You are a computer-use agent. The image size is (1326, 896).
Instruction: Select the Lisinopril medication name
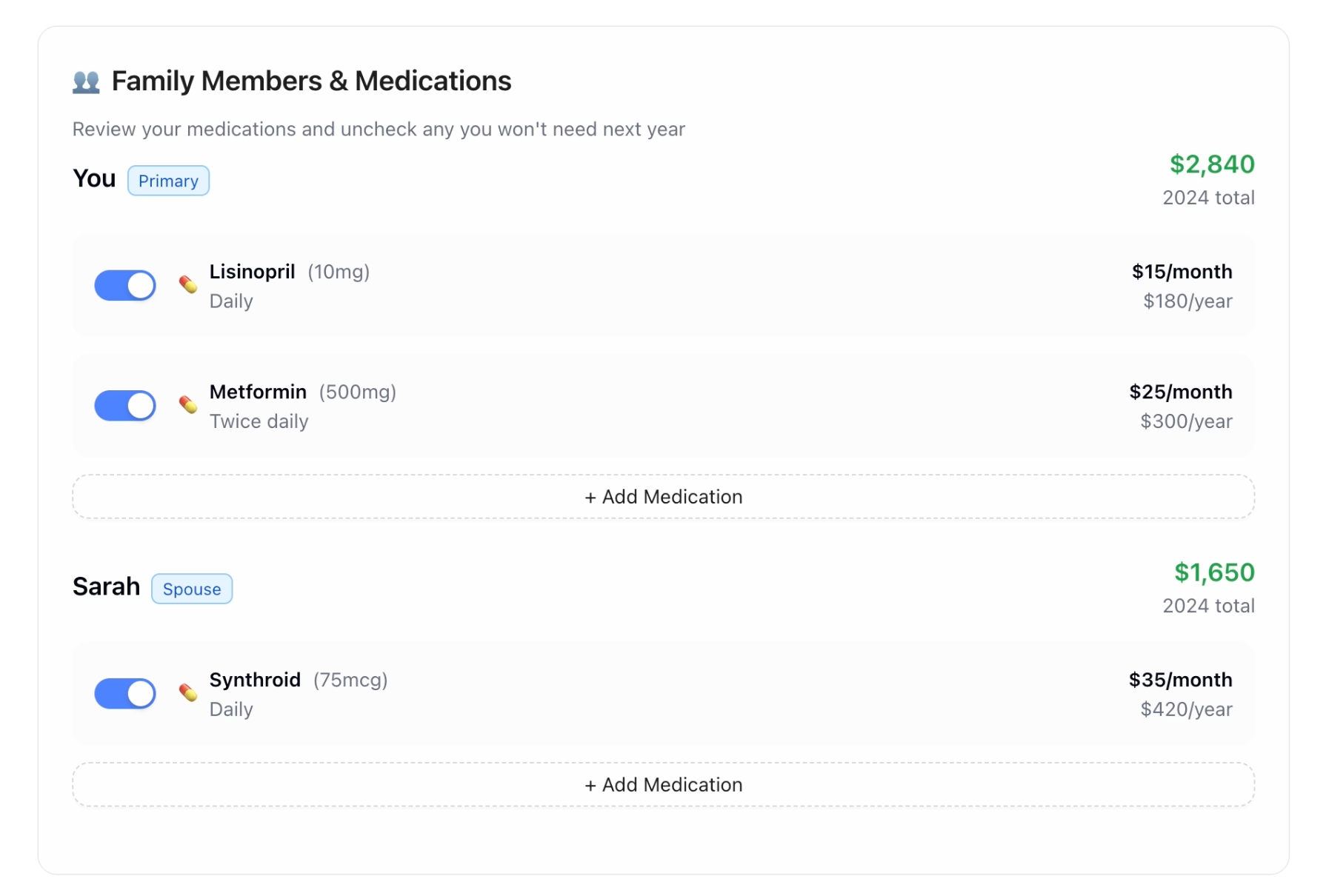click(x=252, y=272)
